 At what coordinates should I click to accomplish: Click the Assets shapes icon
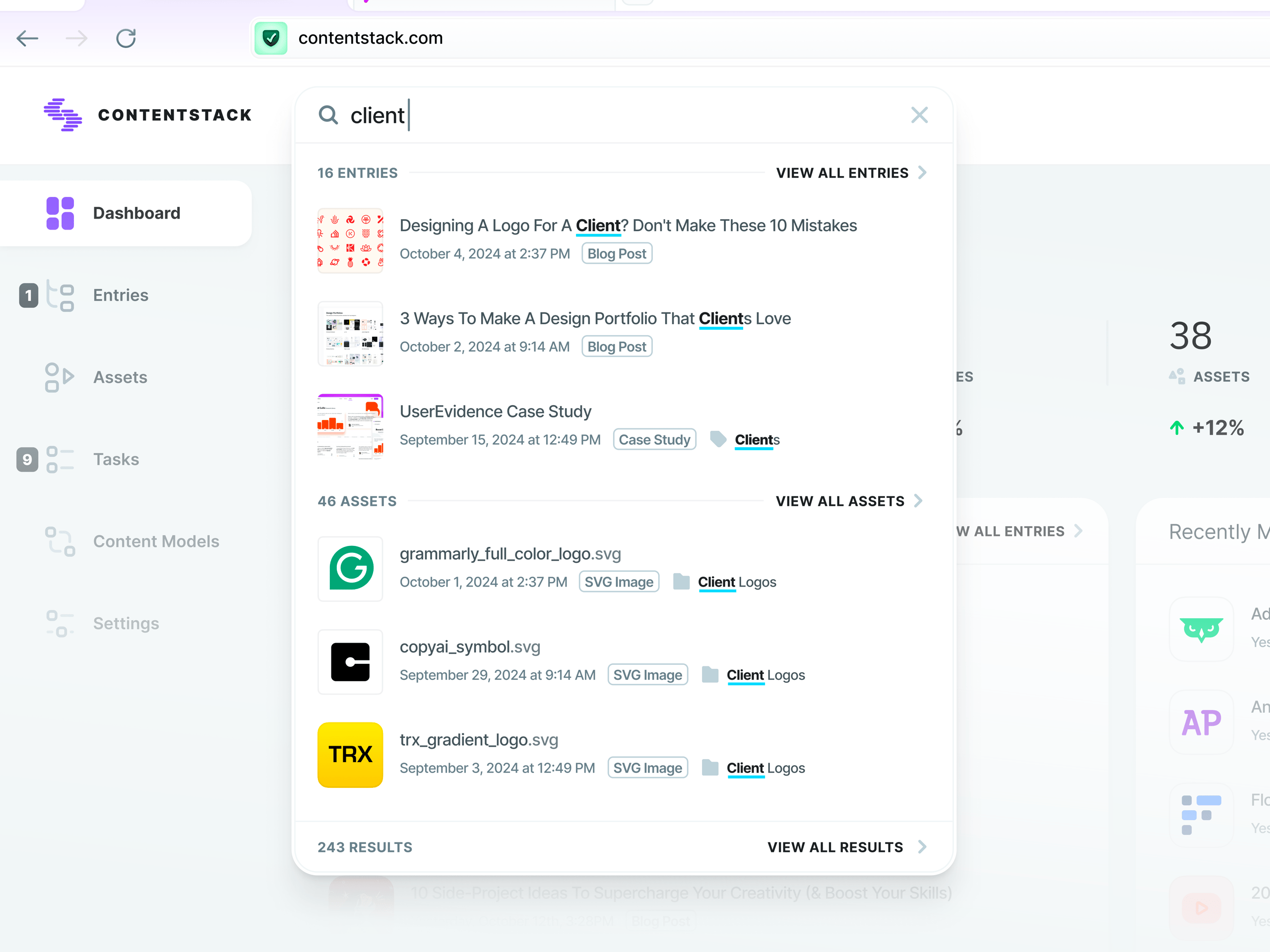61,377
